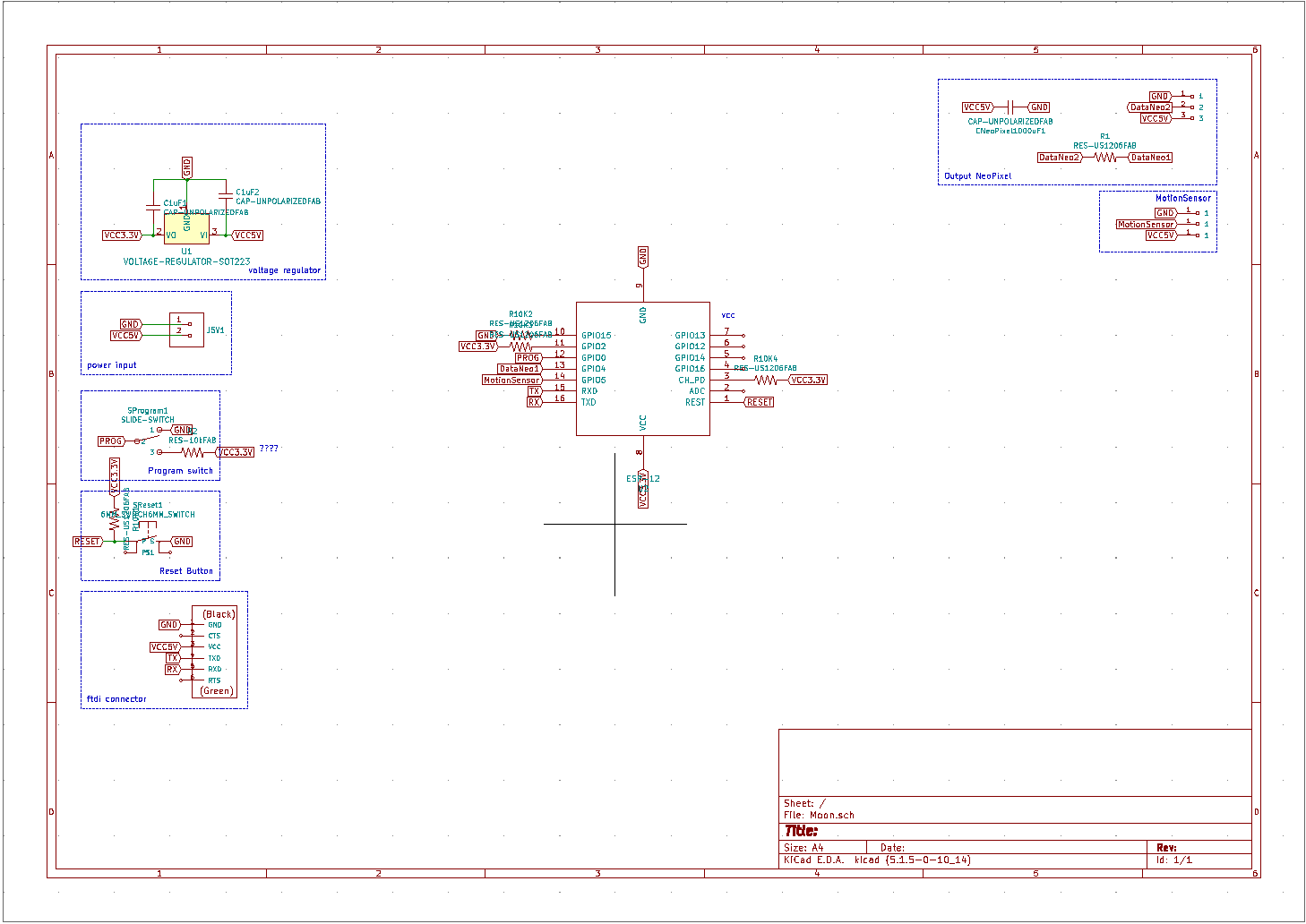
Task: Select the ESP module symbol body
Action: pos(643,369)
